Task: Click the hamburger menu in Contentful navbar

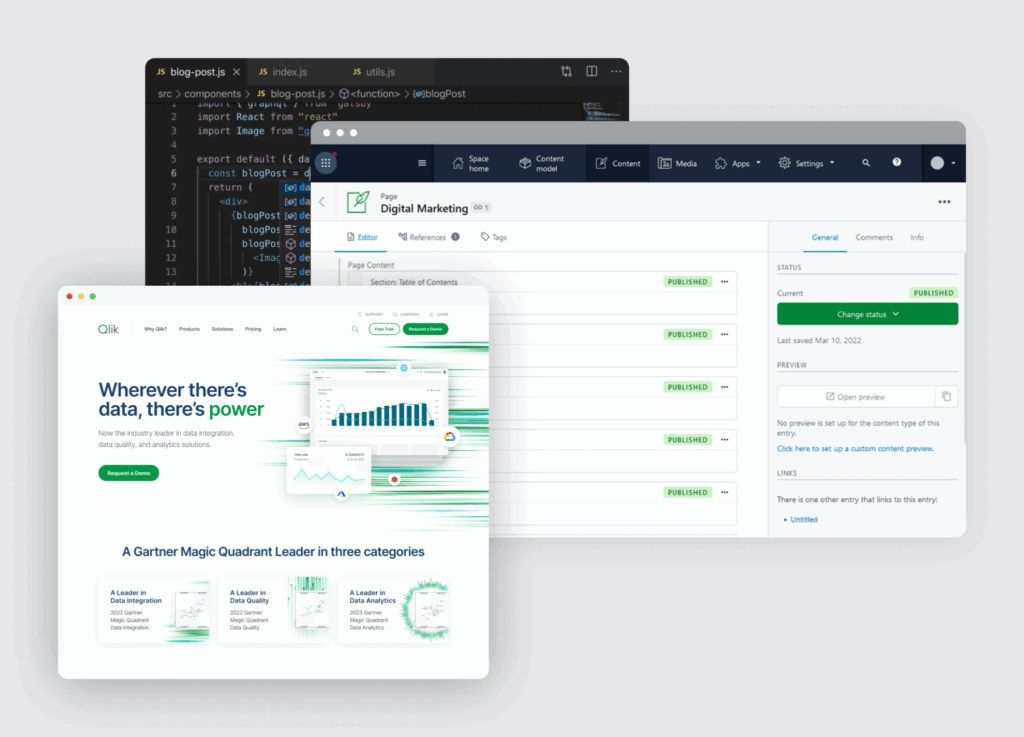Action: click(x=422, y=163)
